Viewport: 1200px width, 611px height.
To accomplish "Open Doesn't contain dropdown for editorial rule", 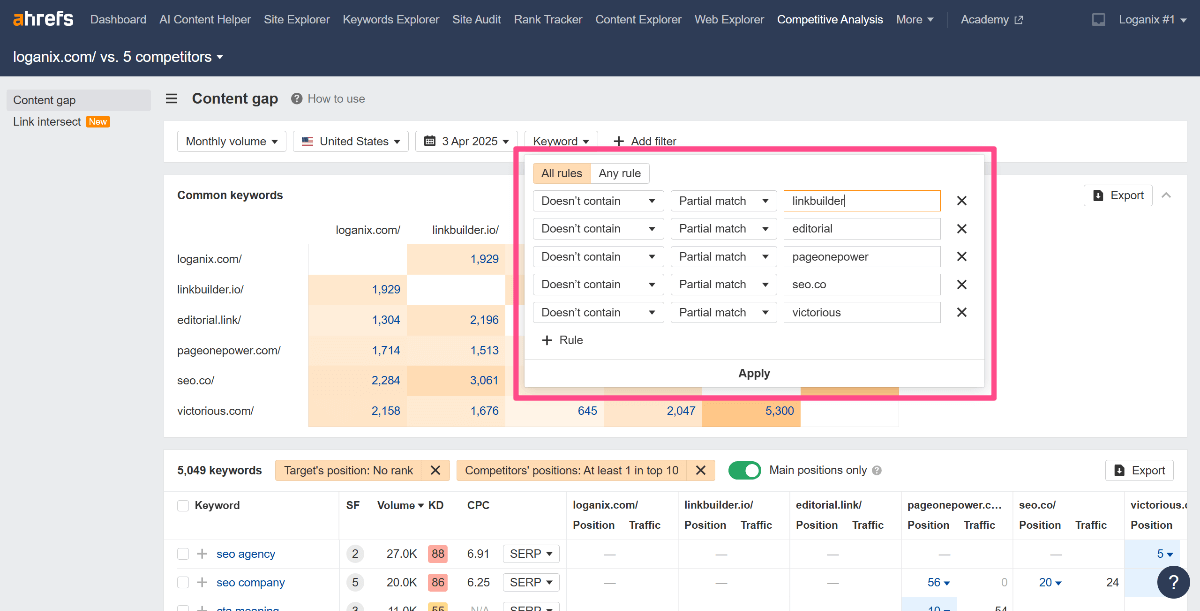I will 598,229.
